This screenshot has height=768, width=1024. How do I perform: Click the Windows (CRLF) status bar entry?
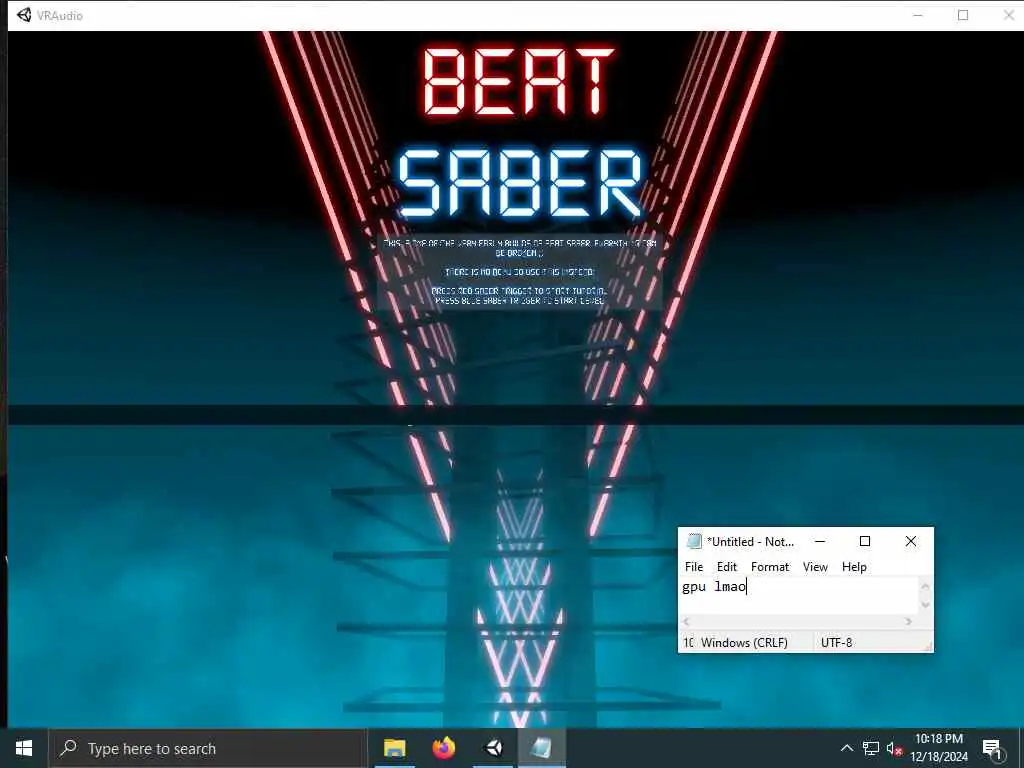tap(744, 643)
